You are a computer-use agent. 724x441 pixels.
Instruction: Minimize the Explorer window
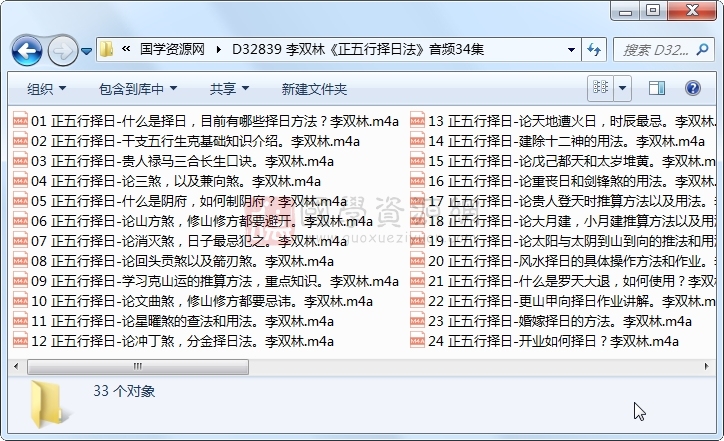coord(625,11)
